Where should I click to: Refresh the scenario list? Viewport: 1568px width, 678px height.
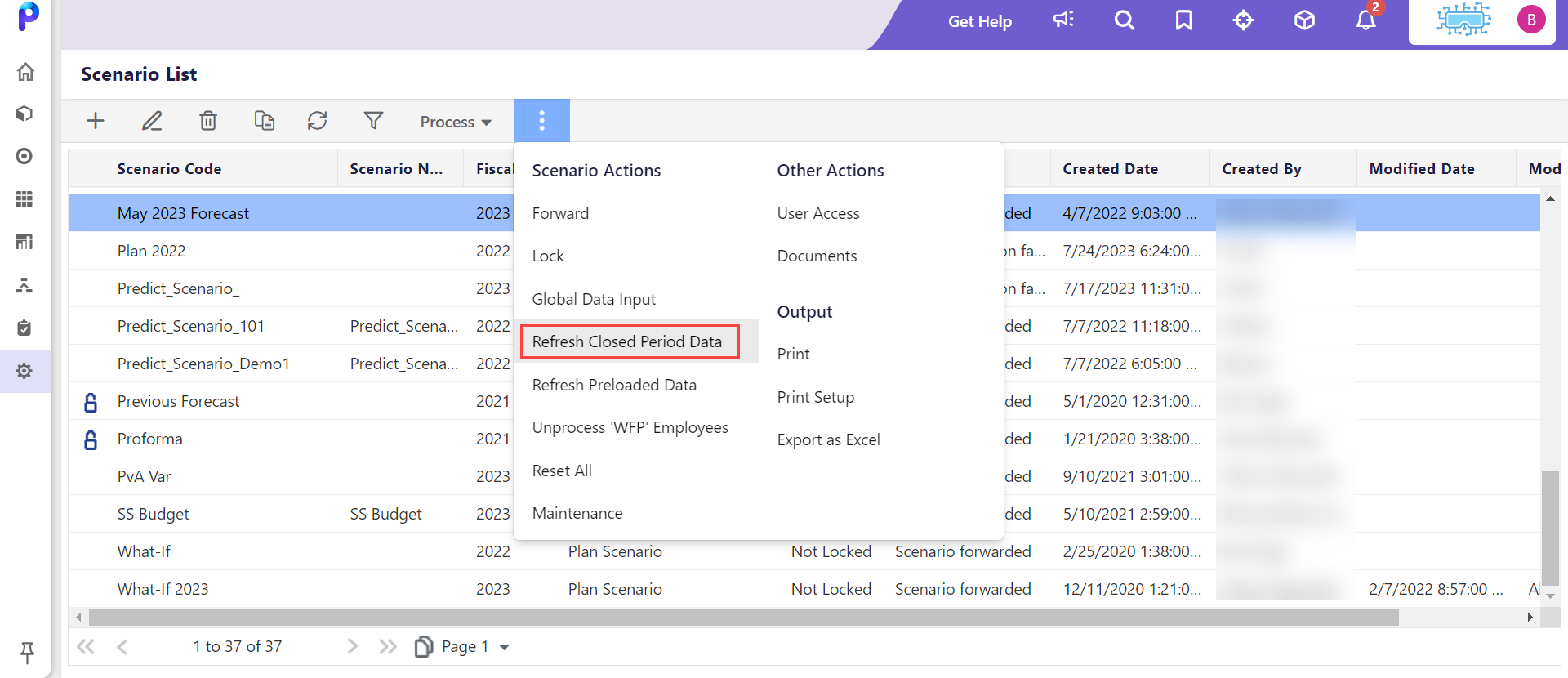318,121
